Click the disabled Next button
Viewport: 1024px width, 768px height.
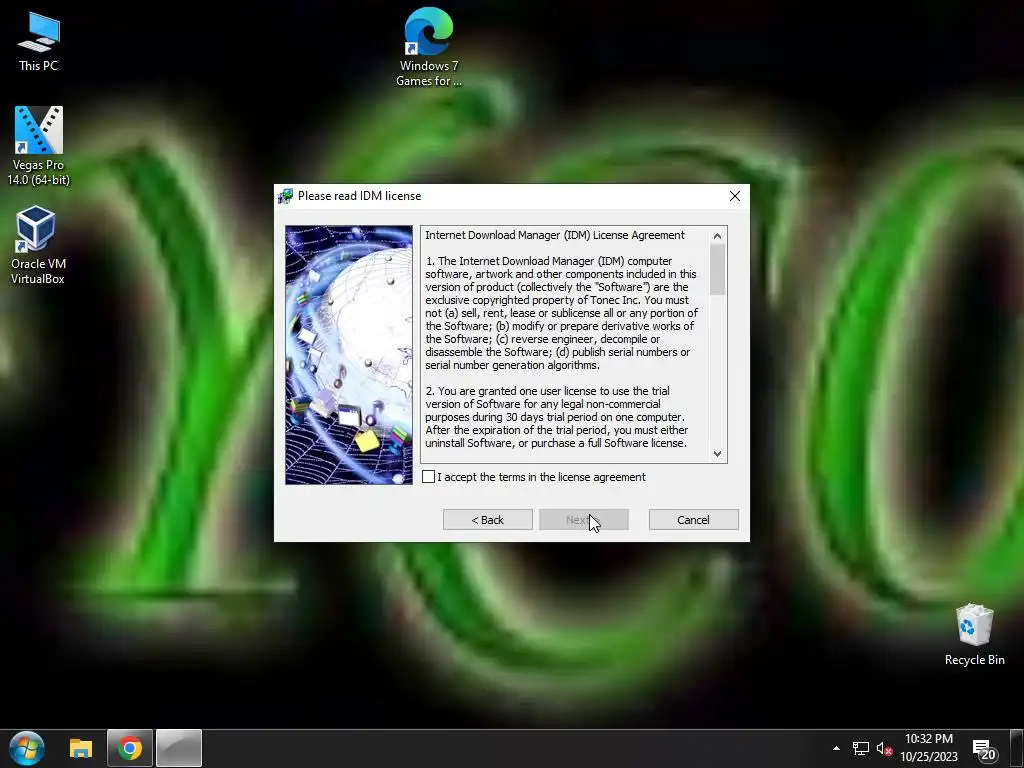coord(584,520)
